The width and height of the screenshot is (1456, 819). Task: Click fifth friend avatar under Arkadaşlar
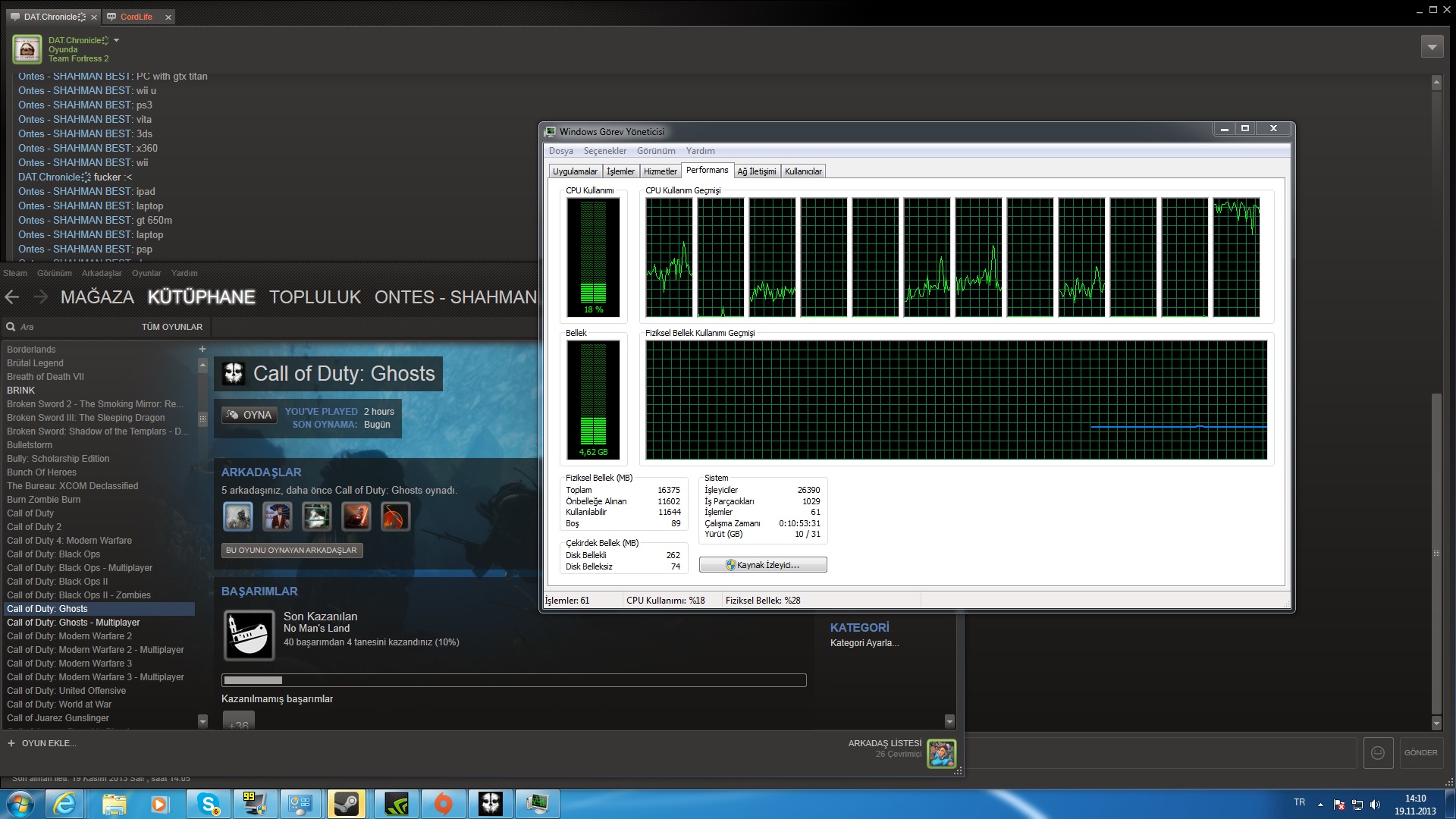(395, 516)
